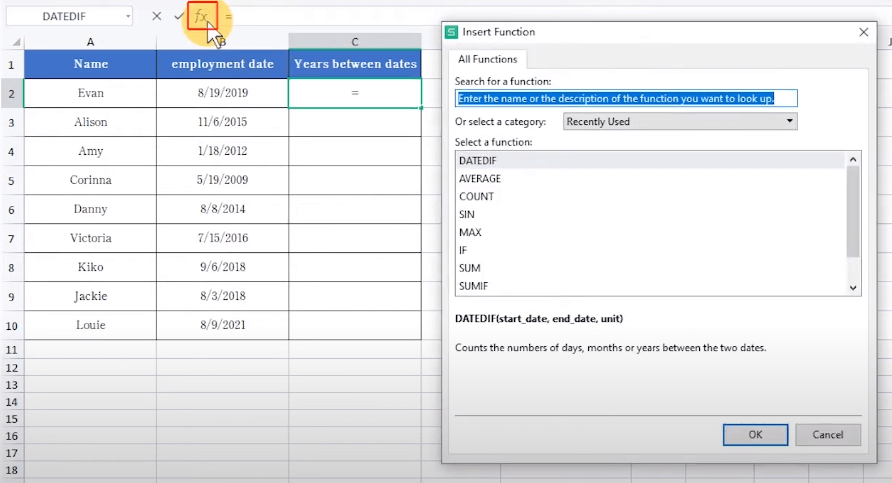The image size is (892, 483).
Task: Select DATEDIF in the function list
Action: pos(651,160)
